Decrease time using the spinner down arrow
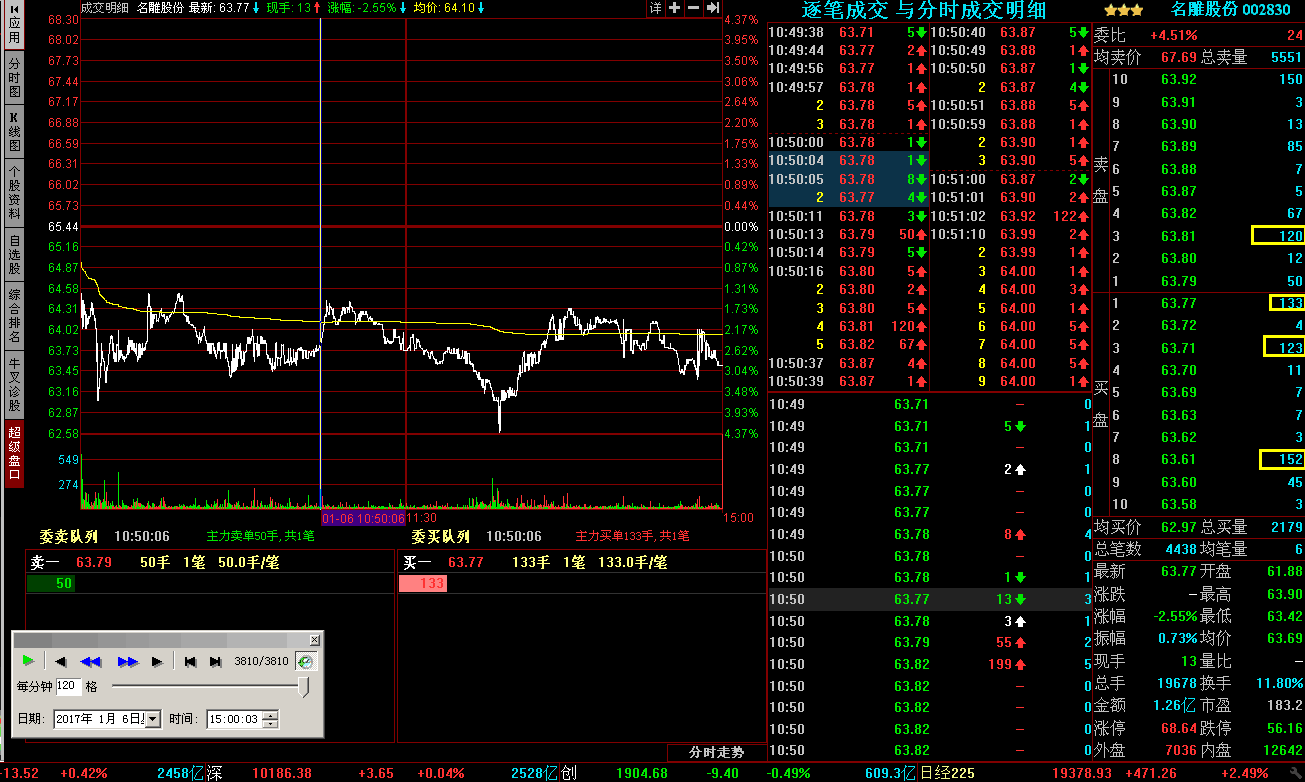Screen dimensions: 1305x782 click(x=271, y=723)
